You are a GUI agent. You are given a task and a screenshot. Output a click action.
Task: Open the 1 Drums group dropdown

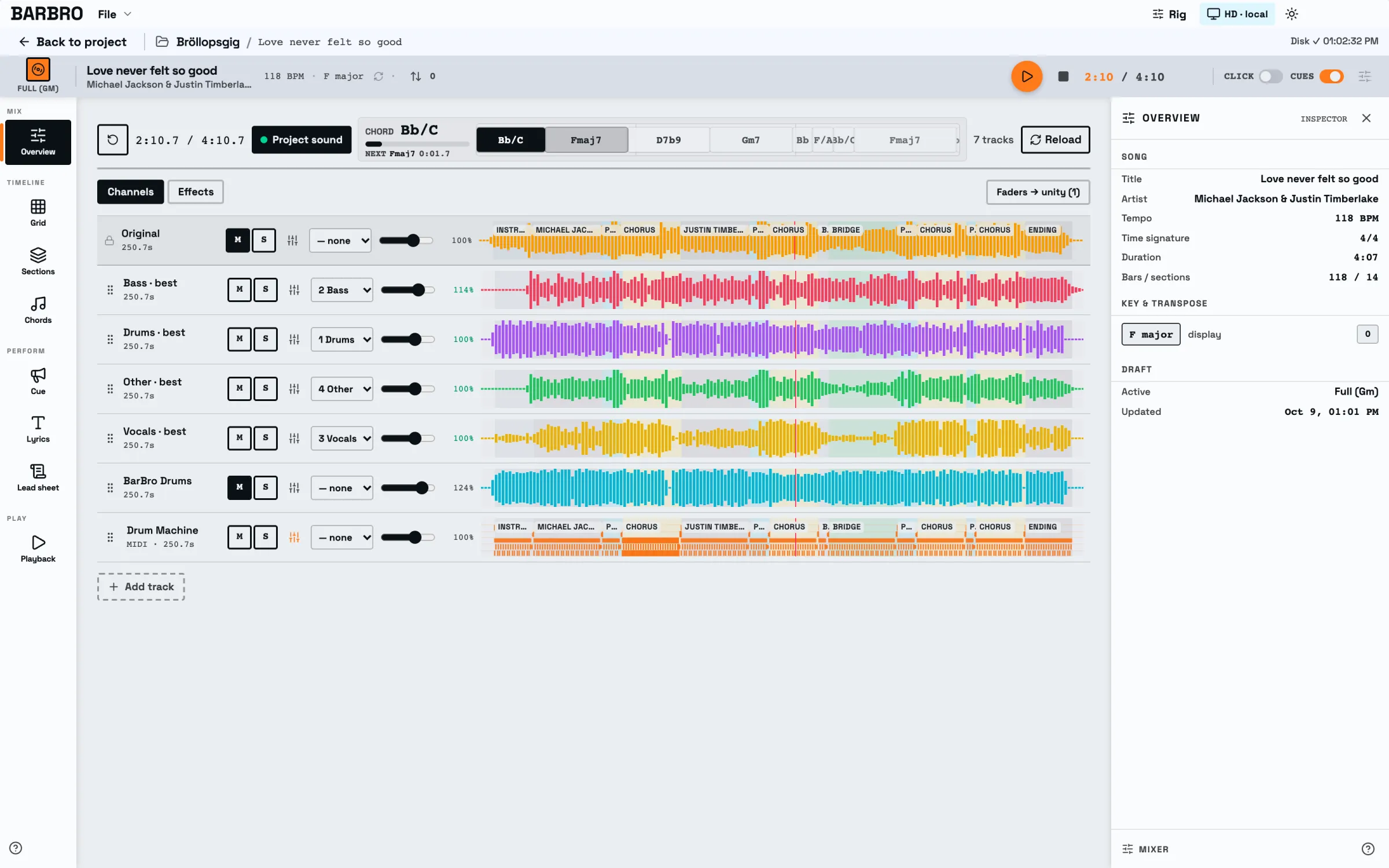(341, 339)
